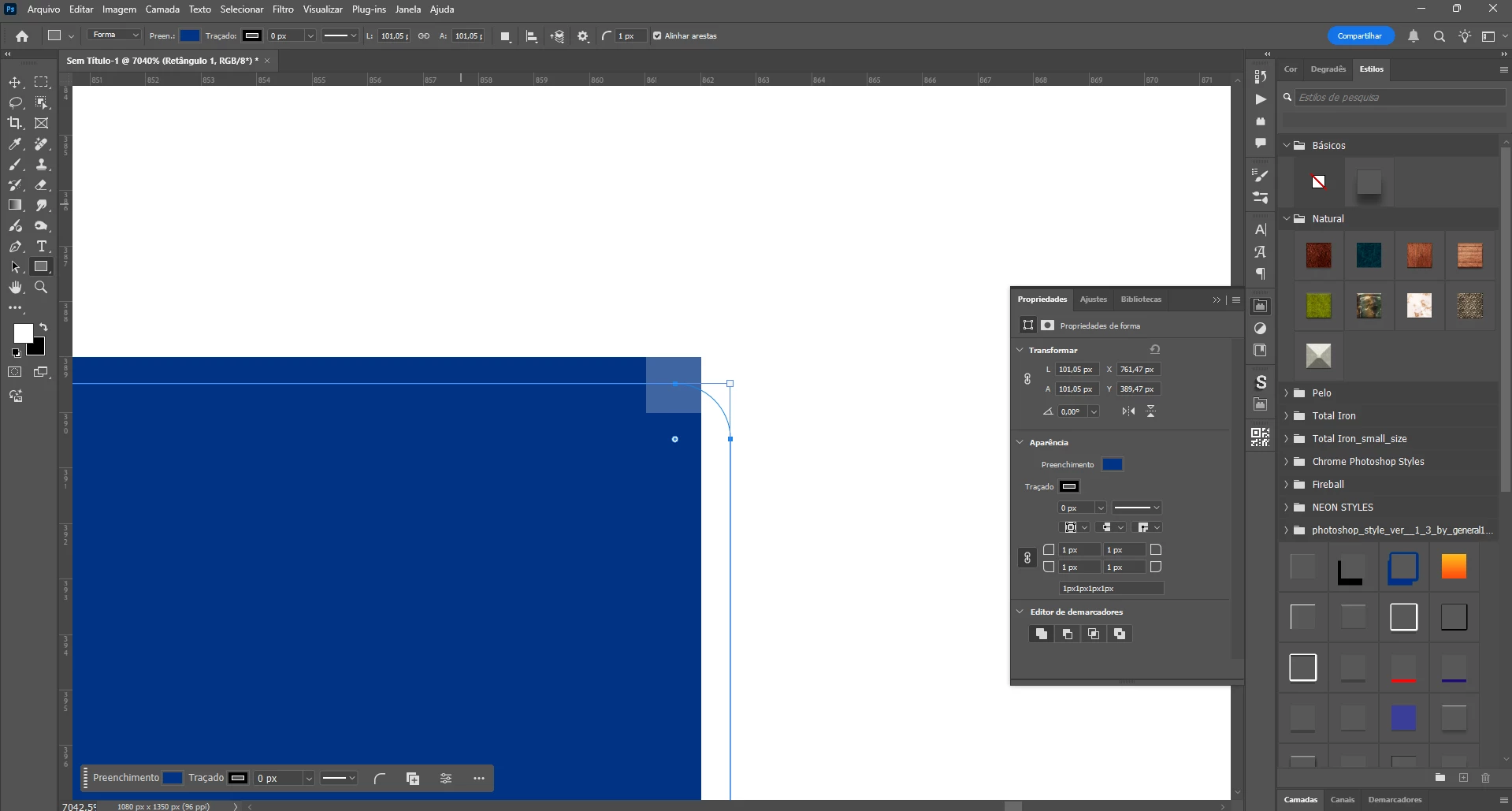Click the fill color swatch in options bar
This screenshot has width=1512, height=811.
click(190, 35)
